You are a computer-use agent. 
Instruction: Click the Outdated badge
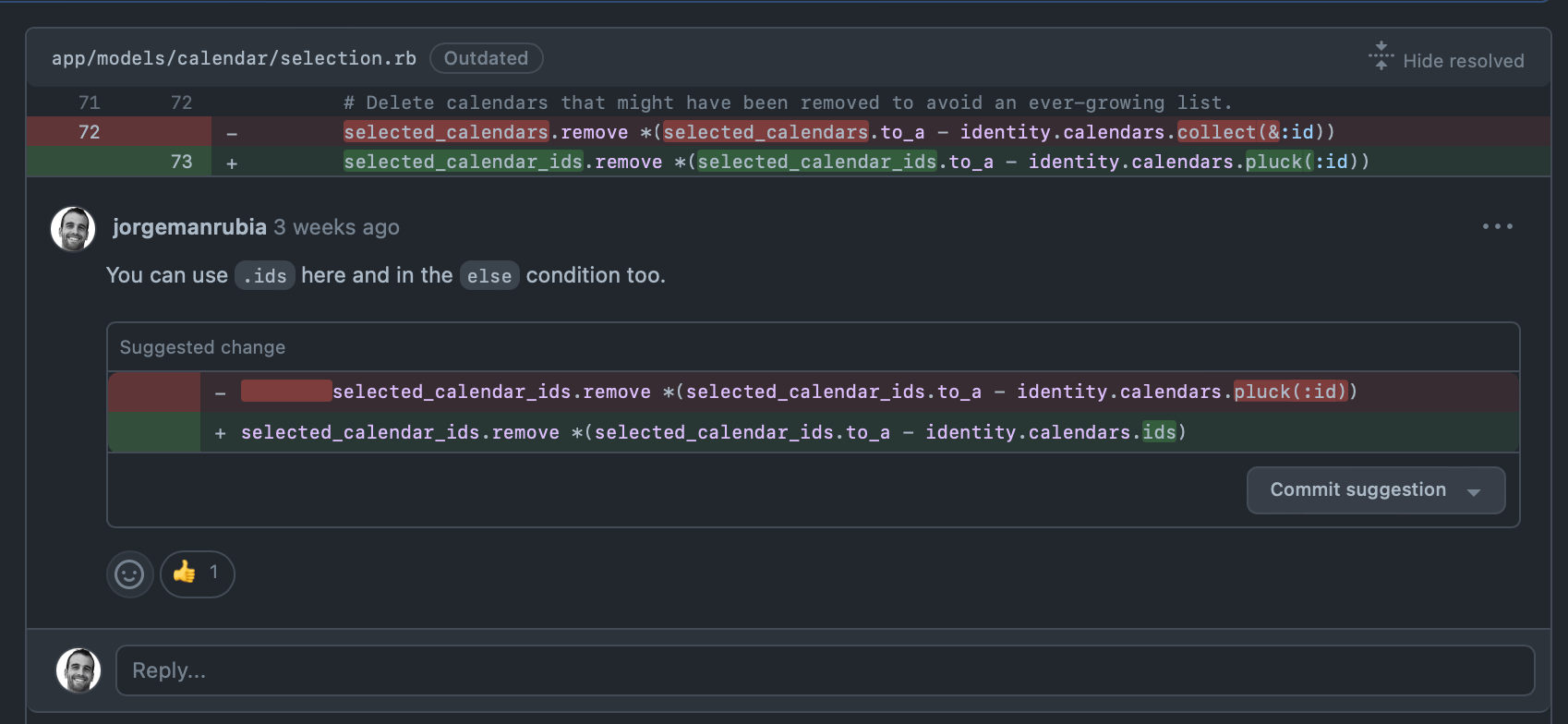point(486,58)
